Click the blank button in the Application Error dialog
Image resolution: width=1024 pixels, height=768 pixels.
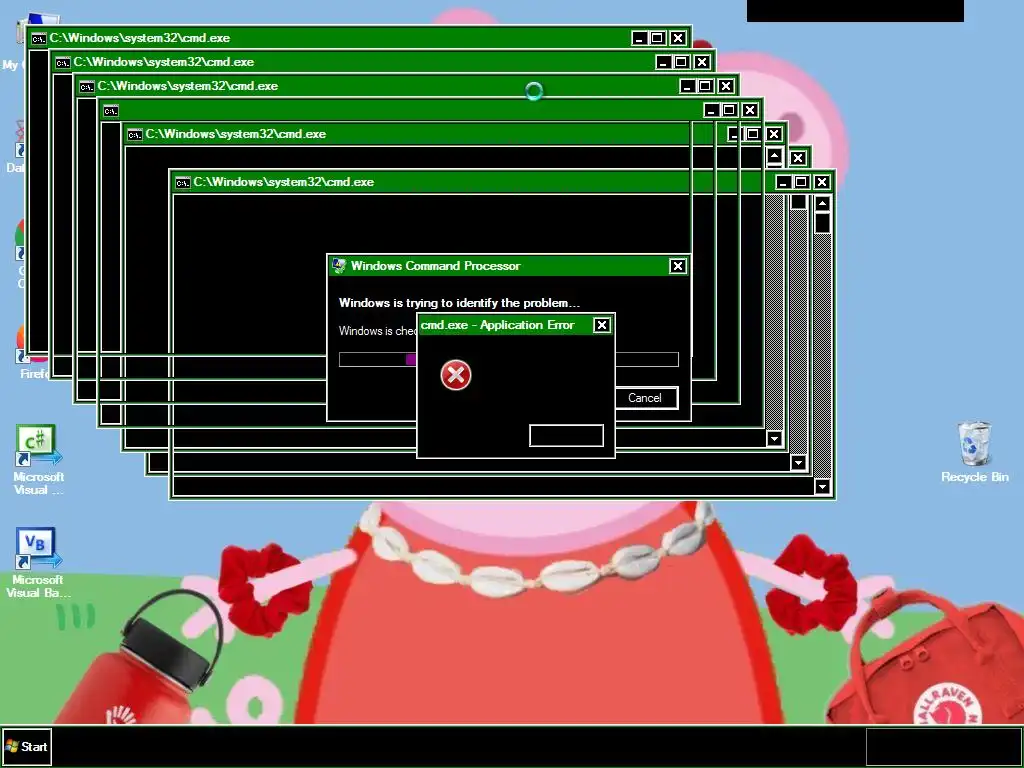(x=566, y=436)
